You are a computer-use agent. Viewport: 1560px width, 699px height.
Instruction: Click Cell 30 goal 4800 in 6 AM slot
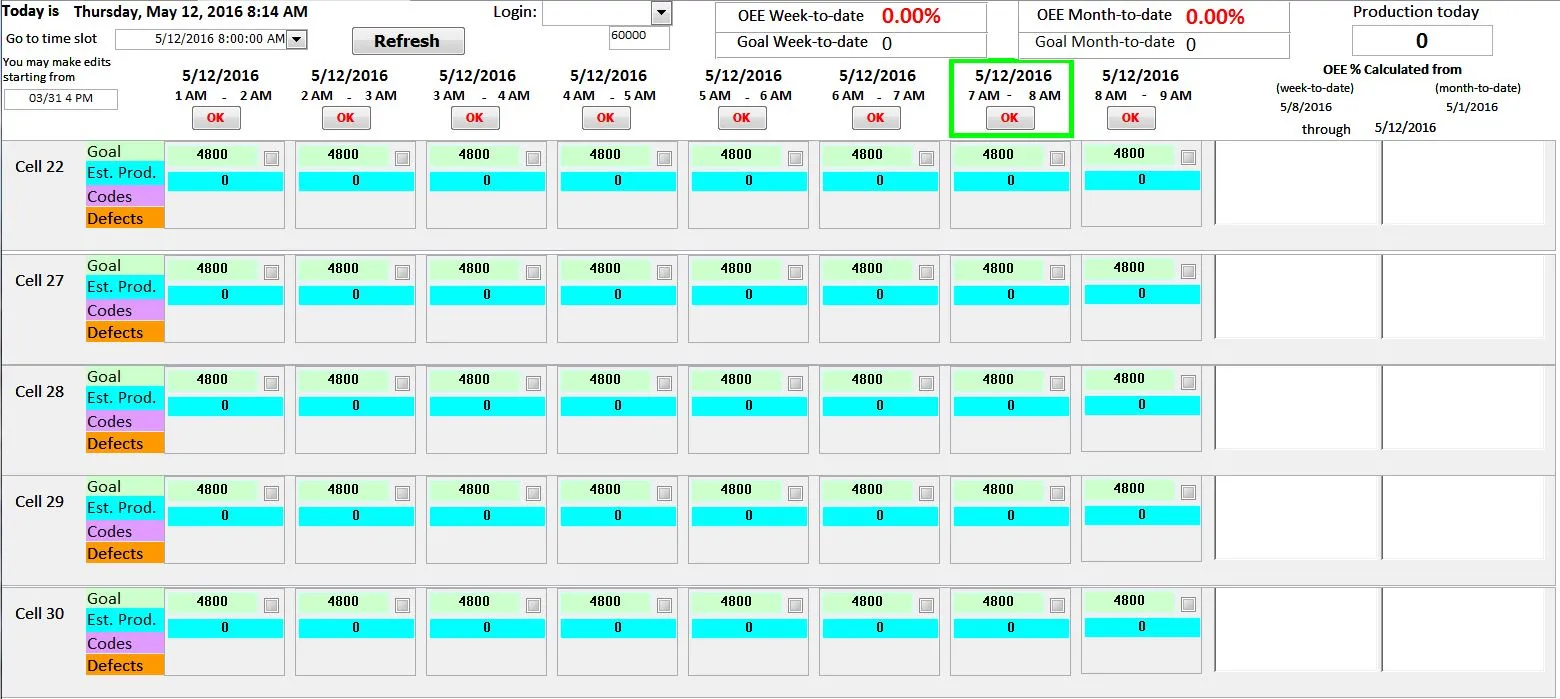(x=867, y=602)
